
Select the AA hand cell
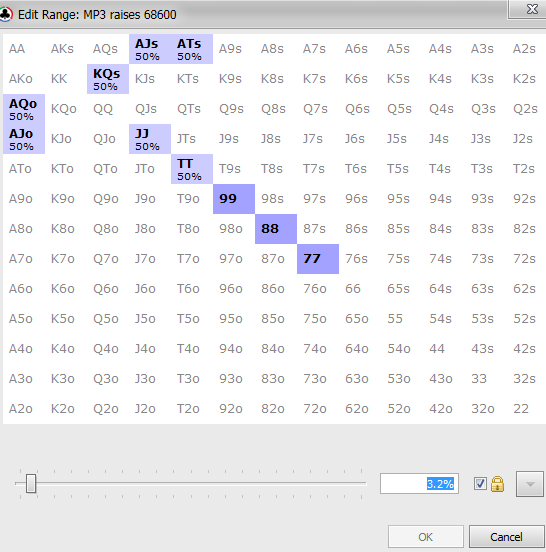click(24, 49)
